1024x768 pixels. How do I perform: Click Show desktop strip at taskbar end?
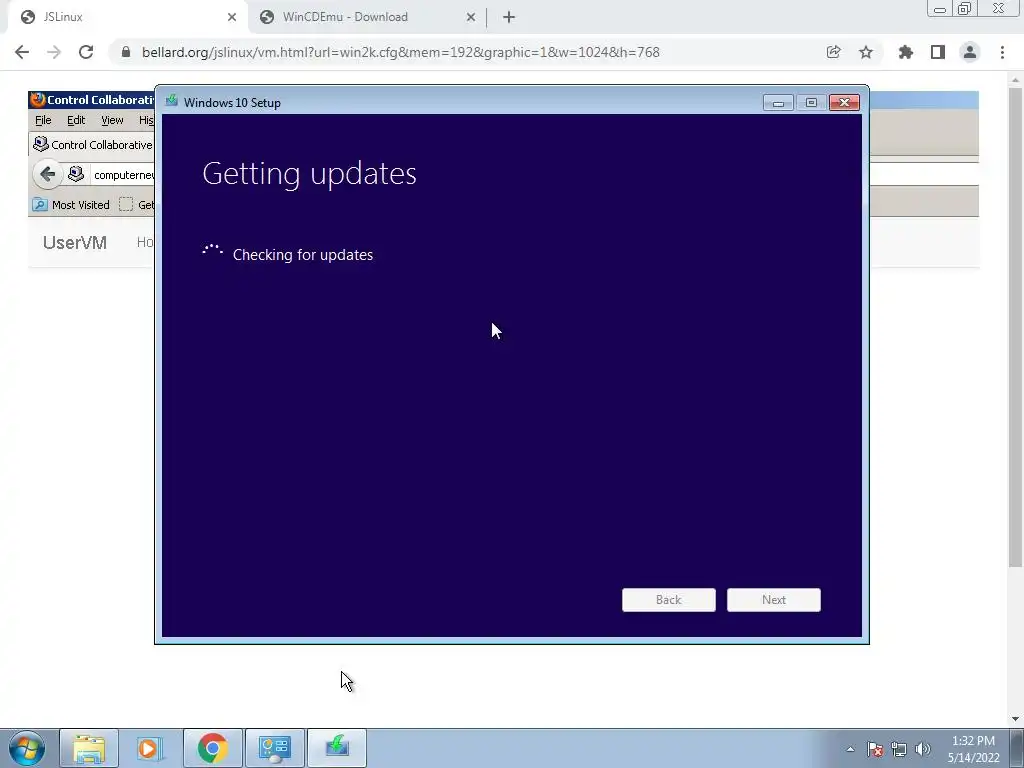[x=1016, y=748]
